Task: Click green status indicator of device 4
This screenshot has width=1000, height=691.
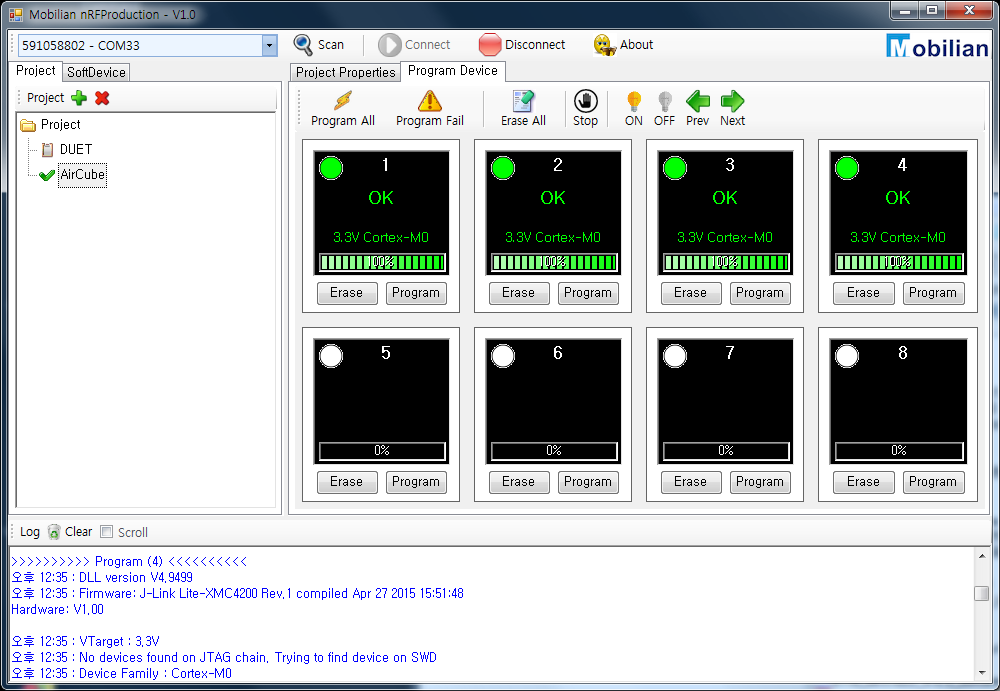Action: 847,168
